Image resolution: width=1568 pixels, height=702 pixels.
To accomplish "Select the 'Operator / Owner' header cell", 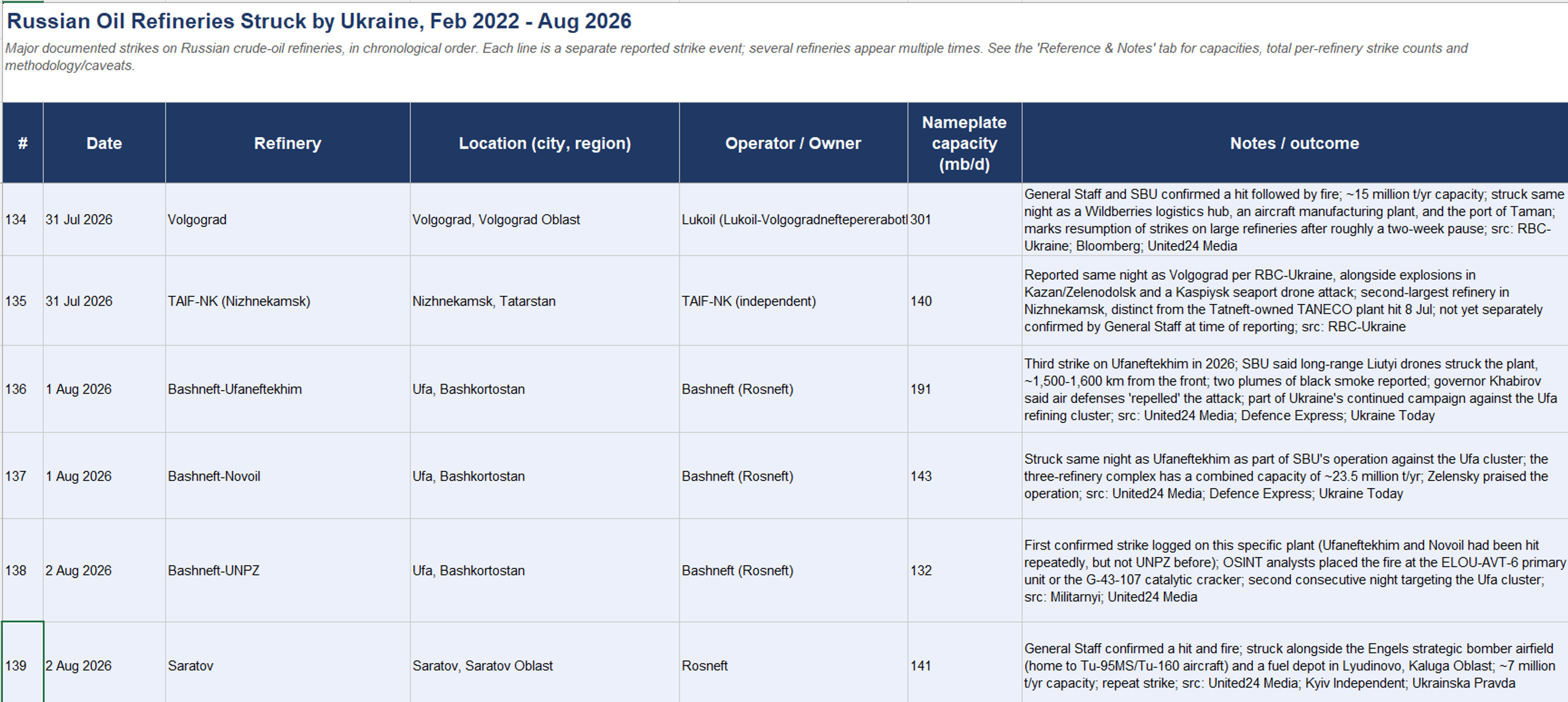I will tap(793, 143).
